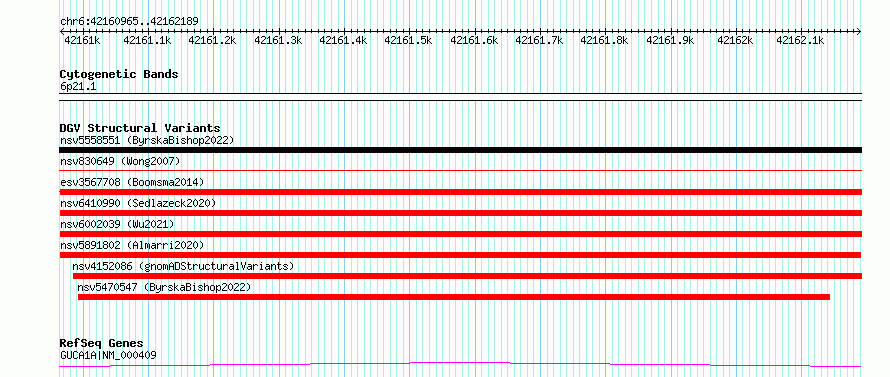
Task: Click the 42161.6k ruler tick label
Action: click(475, 40)
